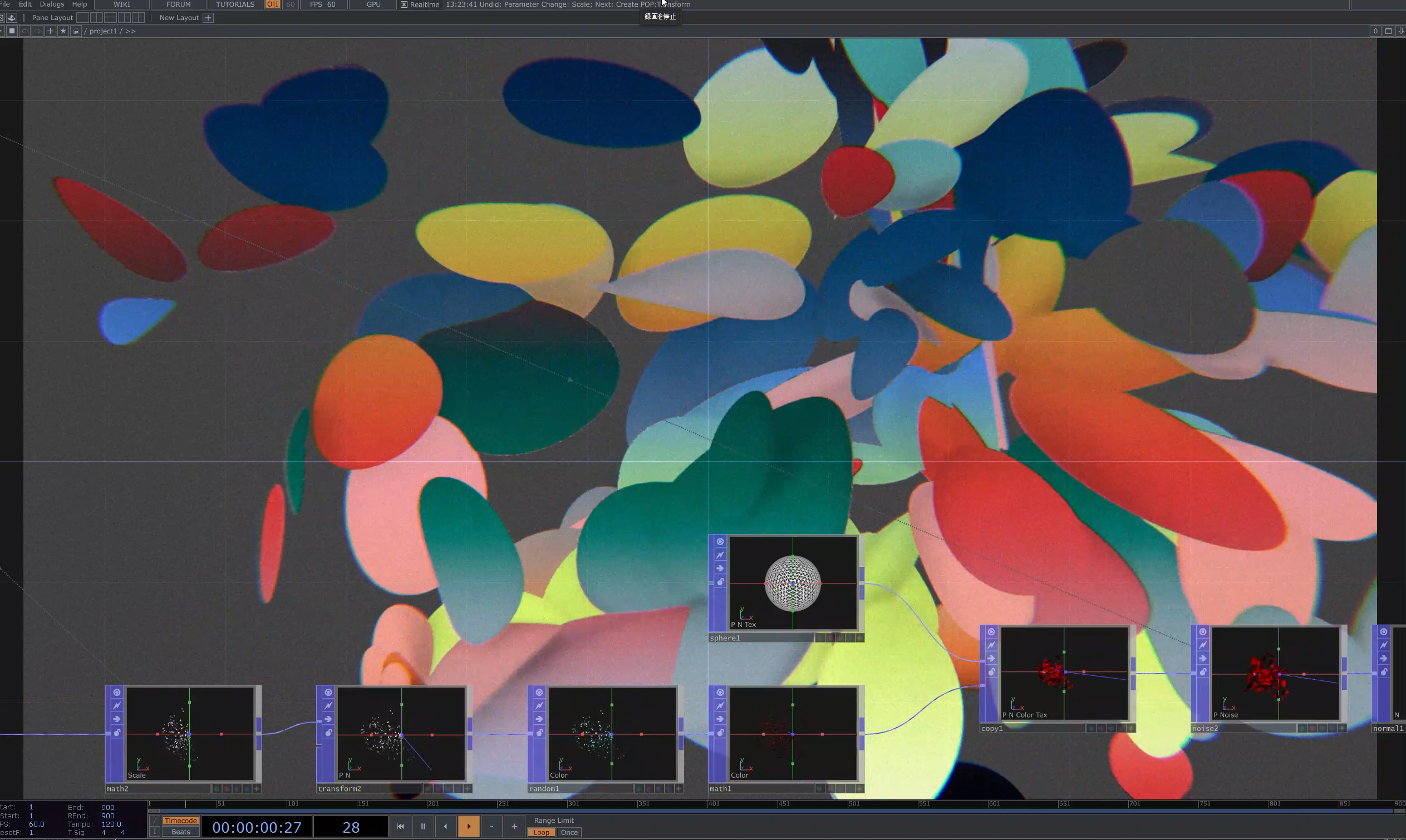Screen dimensions: 1406x840
Task: Click the export flag arrow on random1 node
Action: [x=540, y=719]
